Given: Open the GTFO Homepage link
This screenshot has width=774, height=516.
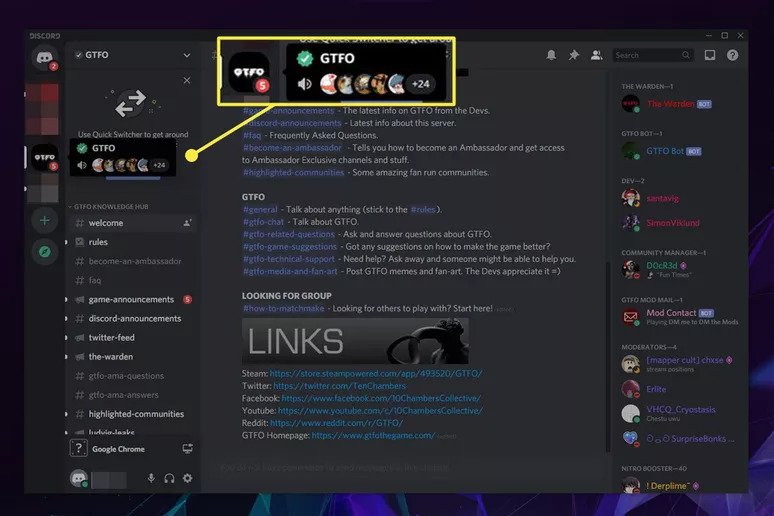Looking at the screenshot, I should (373, 435).
